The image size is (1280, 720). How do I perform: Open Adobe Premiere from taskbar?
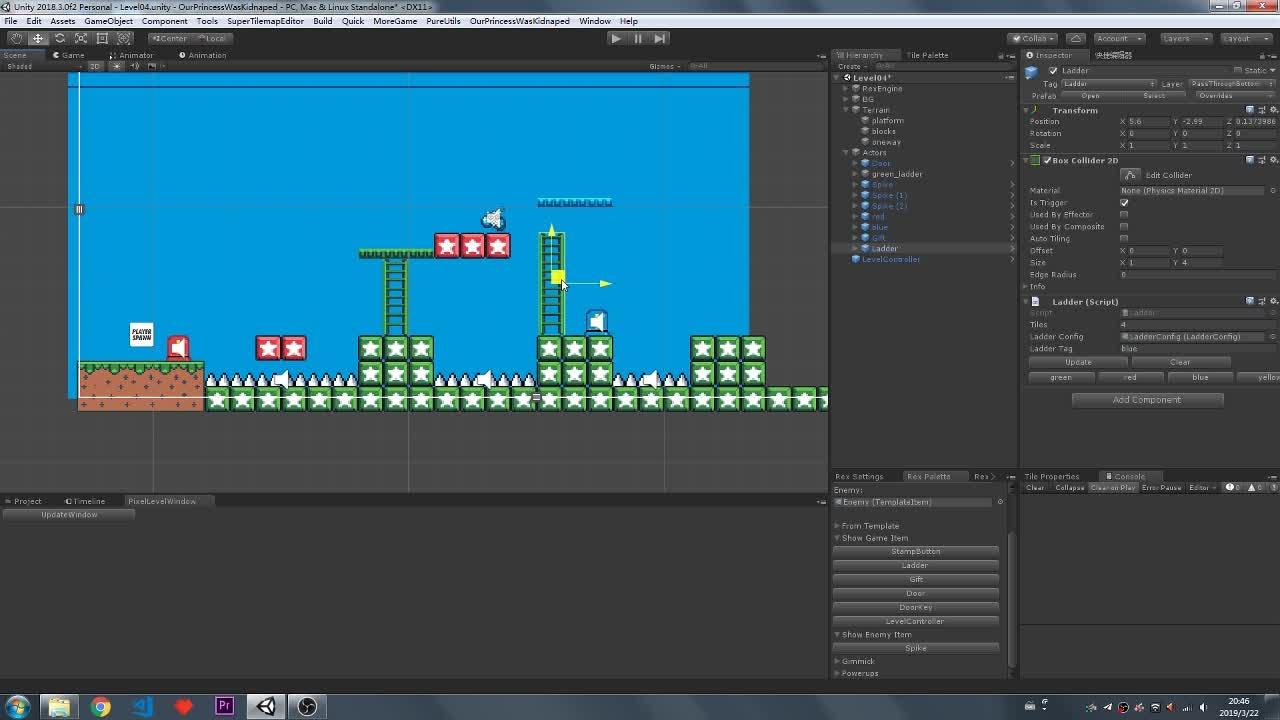click(x=224, y=707)
